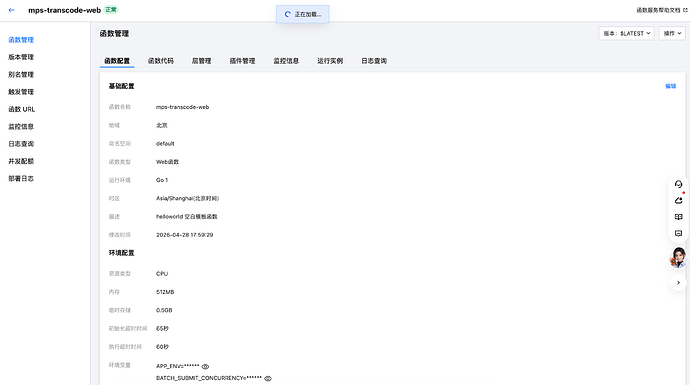This screenshot has height=385, width=690.
Task: Select 函数 URL in the left sidebar
Action: tap(22, 109)
